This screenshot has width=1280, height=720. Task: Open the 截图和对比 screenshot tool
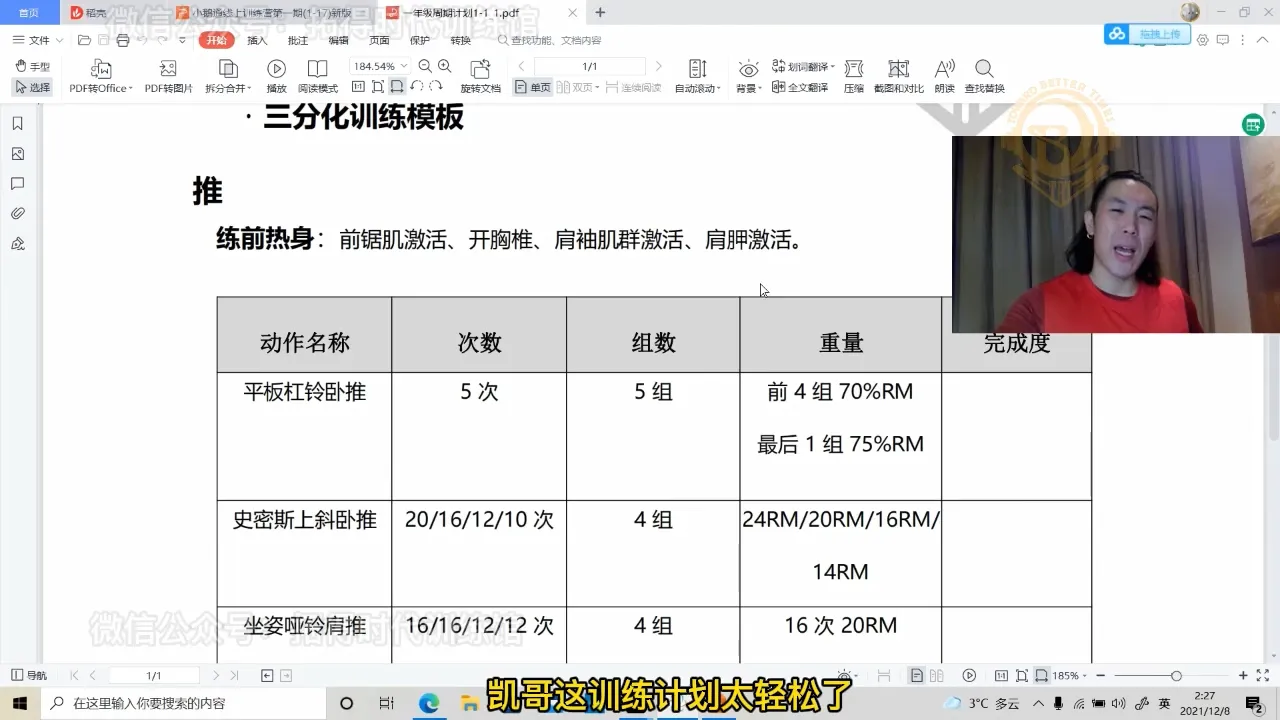898,69
